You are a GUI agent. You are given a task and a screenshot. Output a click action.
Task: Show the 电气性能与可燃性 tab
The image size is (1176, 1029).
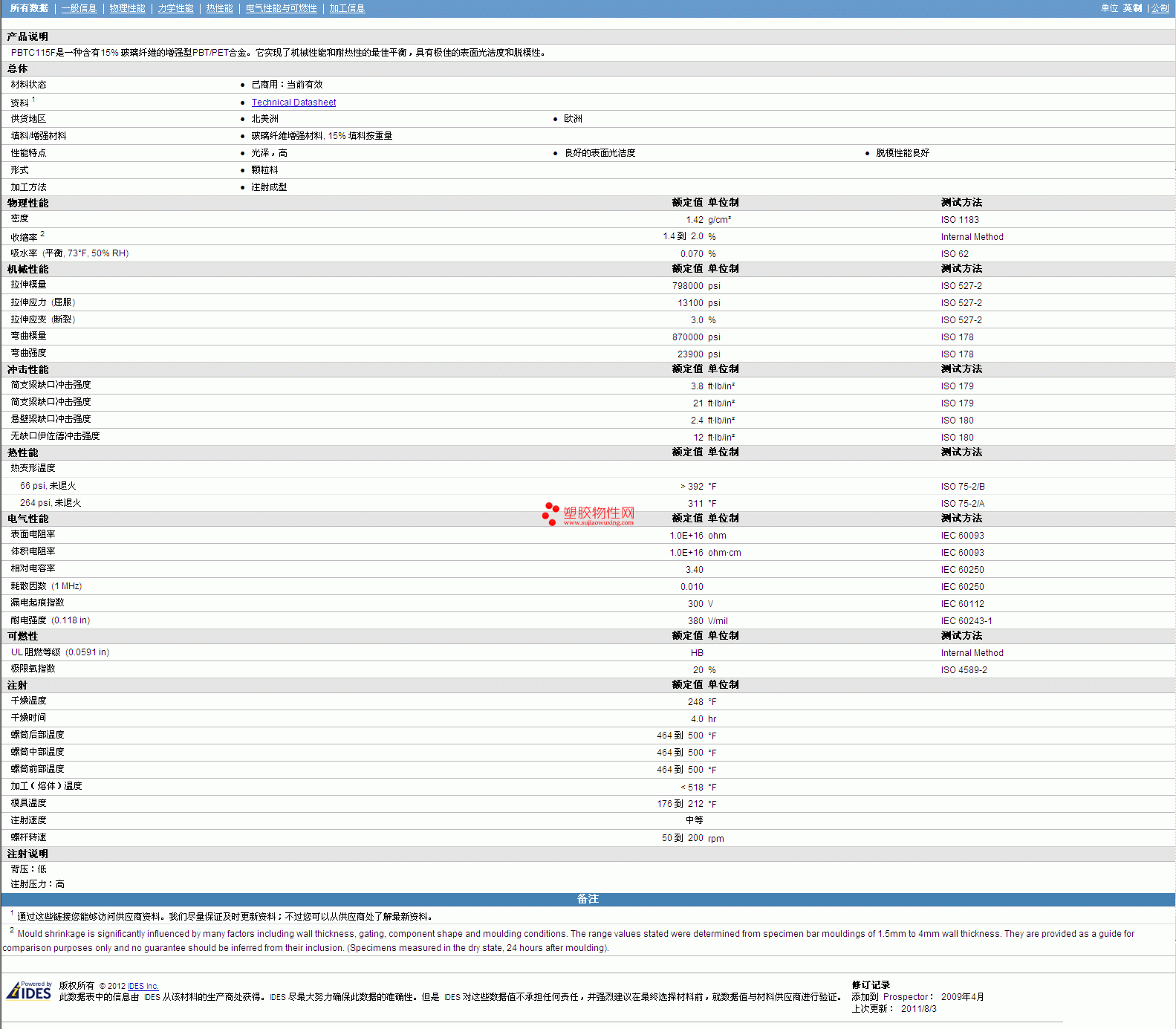281,8
